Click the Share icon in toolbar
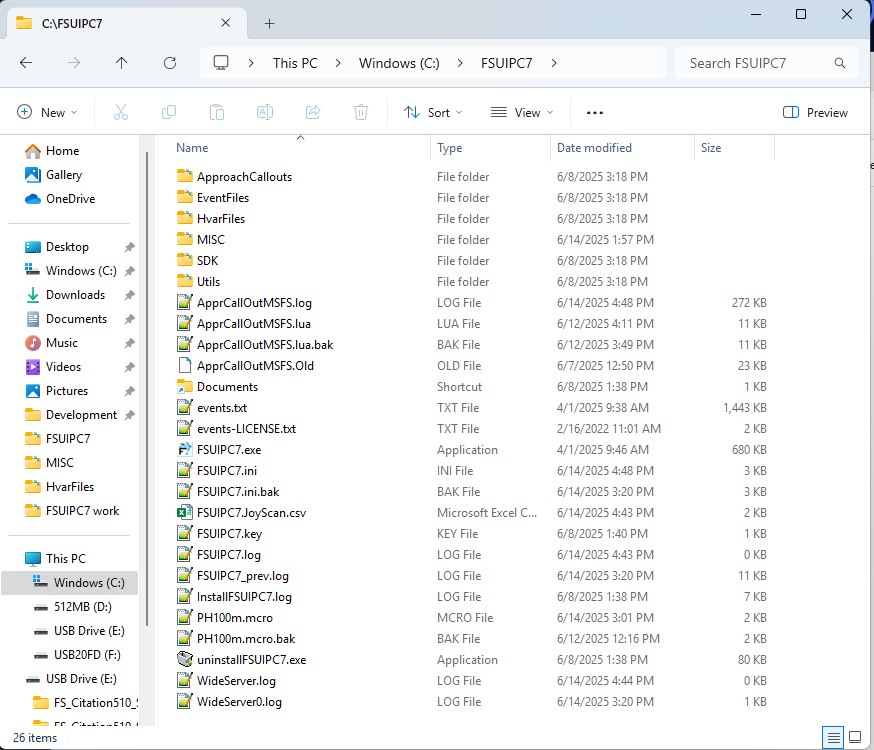874x750 pixels. click(313, 113)
